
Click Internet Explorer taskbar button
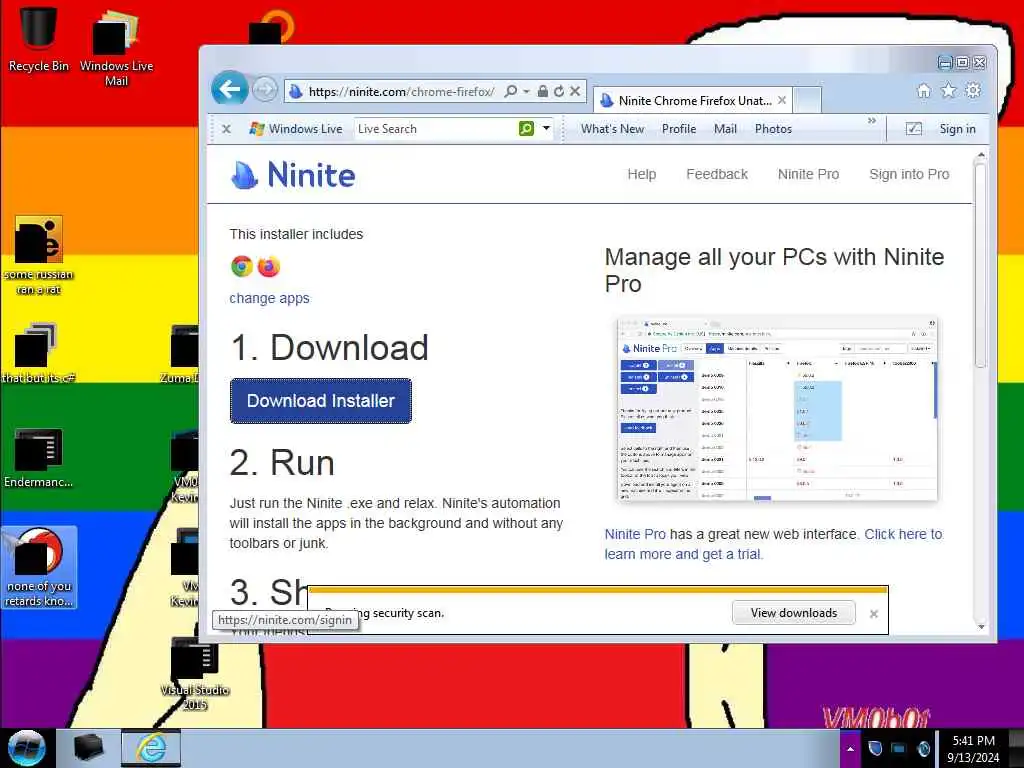[151, 748]
